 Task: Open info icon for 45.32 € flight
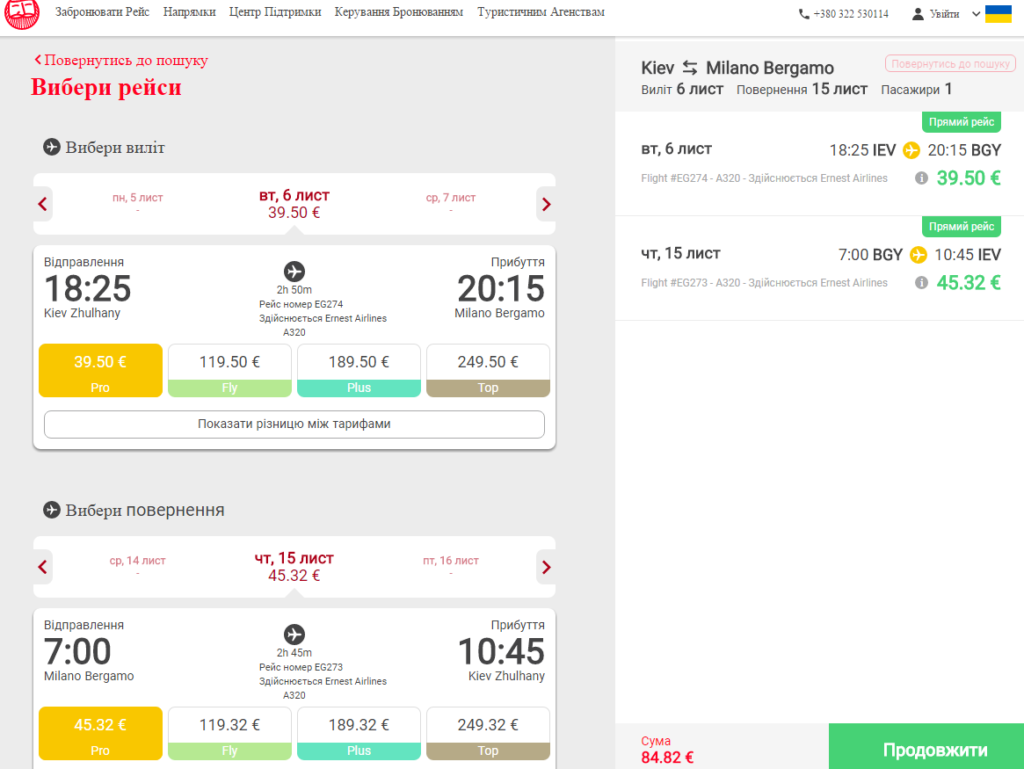point(921,283)
